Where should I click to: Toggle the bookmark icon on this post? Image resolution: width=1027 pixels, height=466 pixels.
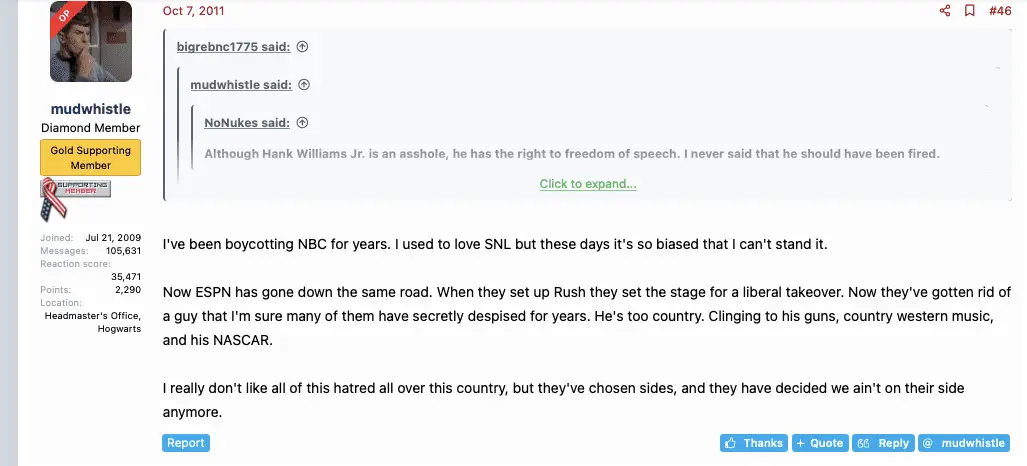(969, 11)
